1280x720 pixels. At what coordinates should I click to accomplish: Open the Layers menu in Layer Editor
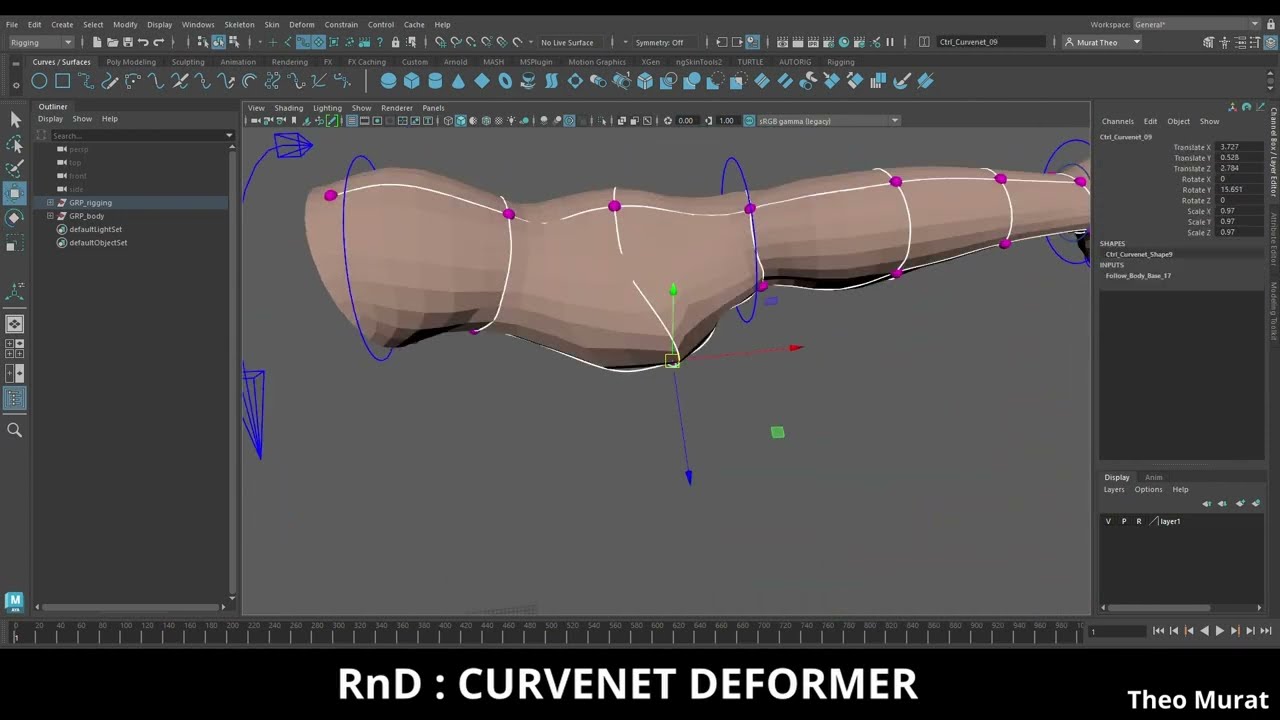pyautogui.click(x=1114, y=489)
